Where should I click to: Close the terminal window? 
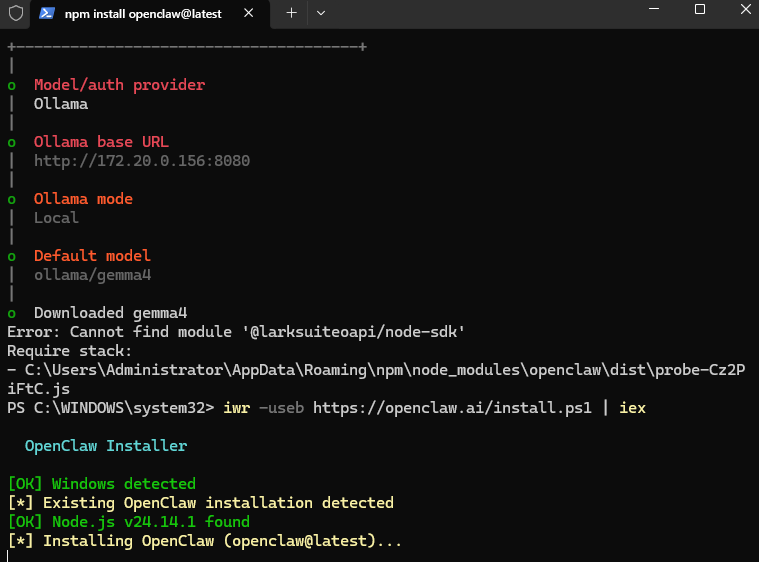pyautogui.click(x=745, y=9)
